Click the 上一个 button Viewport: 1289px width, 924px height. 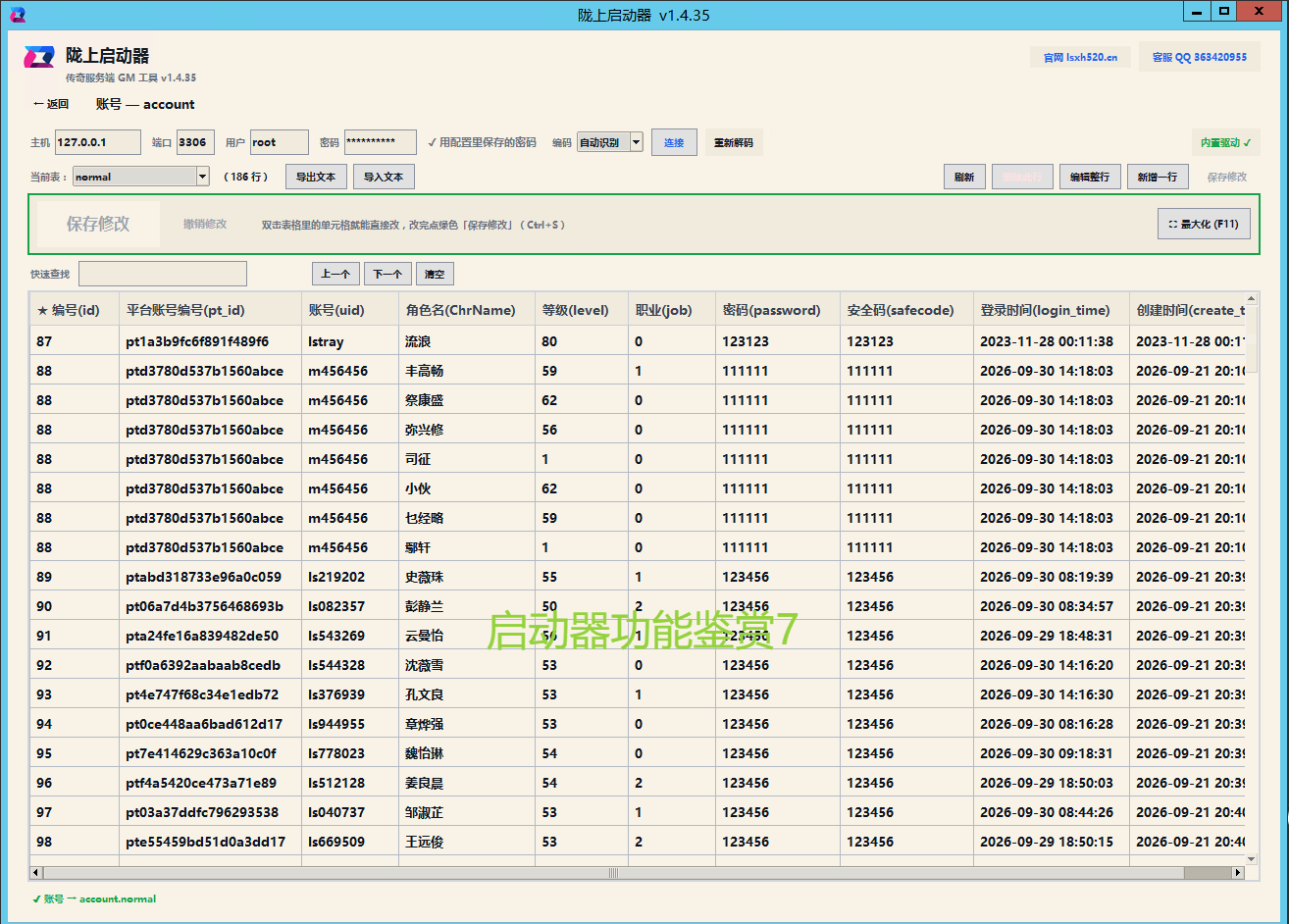point(335,274)
